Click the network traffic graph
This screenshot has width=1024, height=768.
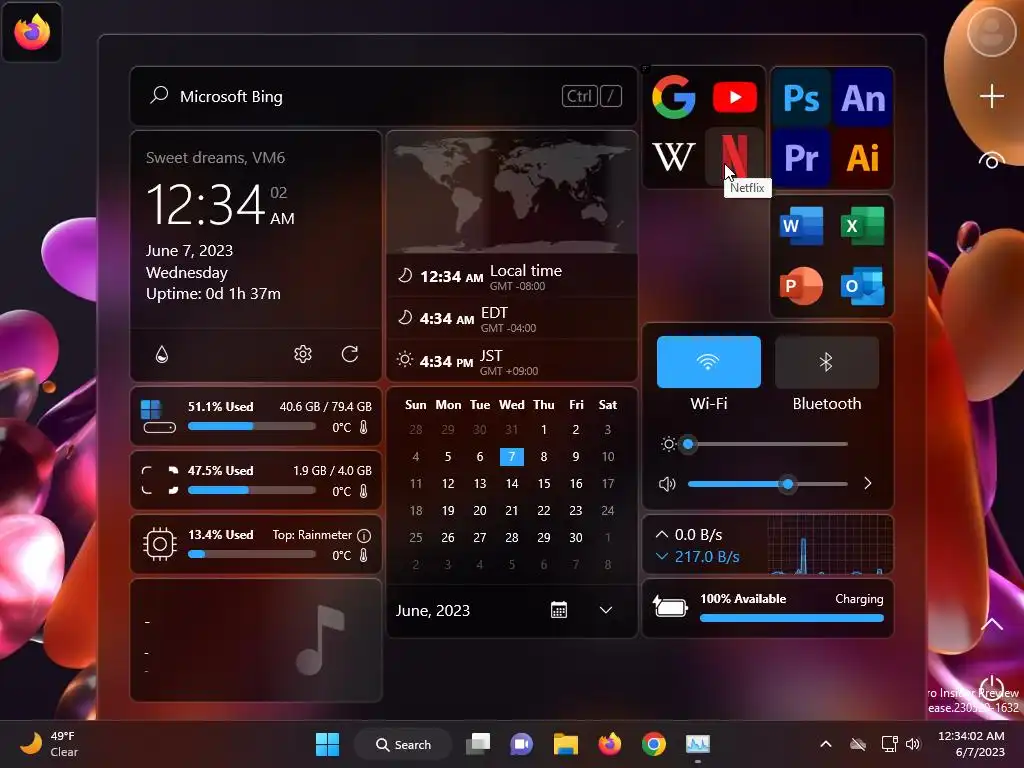pos(829,544)
